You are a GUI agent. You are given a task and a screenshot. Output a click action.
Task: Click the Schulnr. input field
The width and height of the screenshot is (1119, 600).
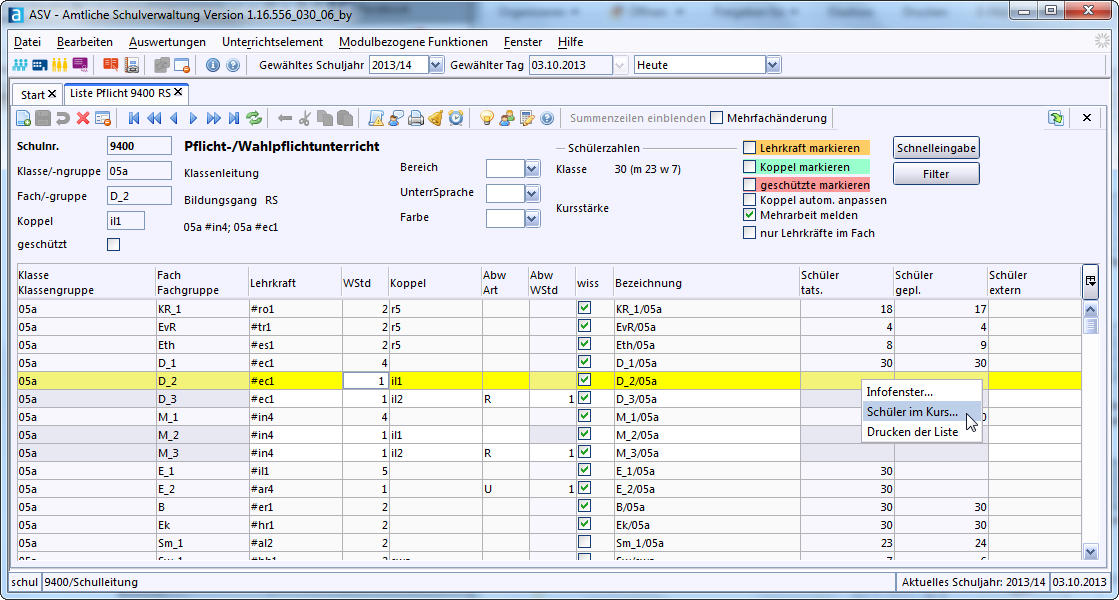tap(139, 146)
